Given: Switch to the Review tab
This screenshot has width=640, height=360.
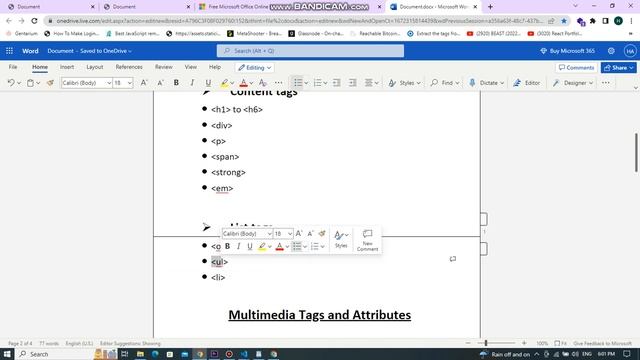Looking at the screenshot, I should click(164, 67).
